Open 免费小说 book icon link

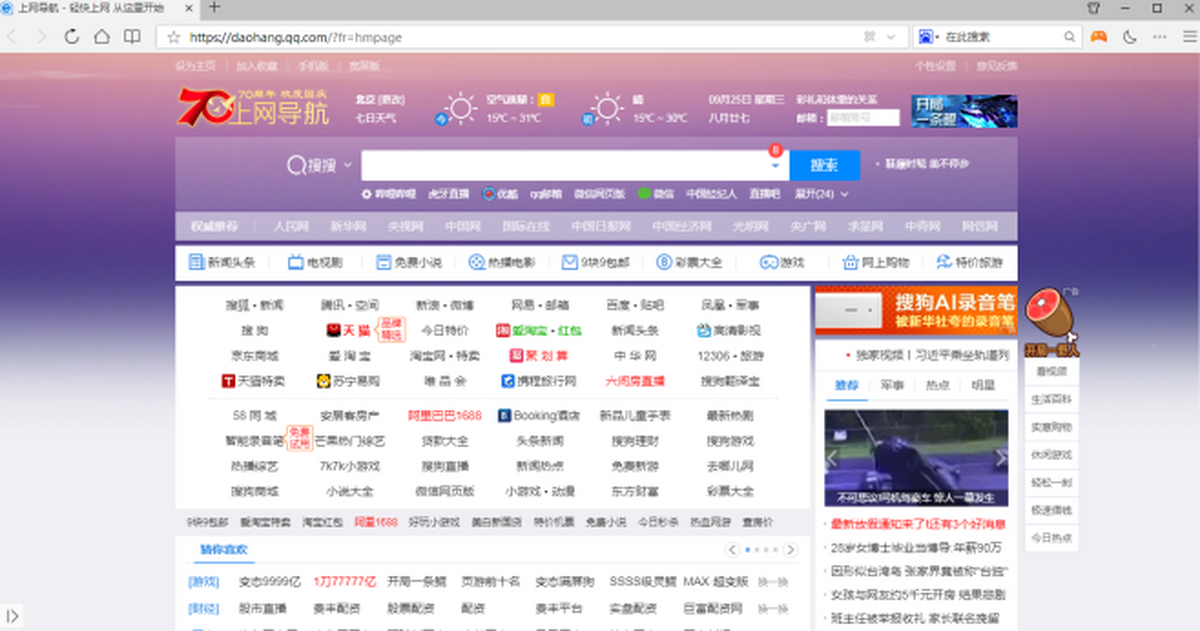point(409,262)
